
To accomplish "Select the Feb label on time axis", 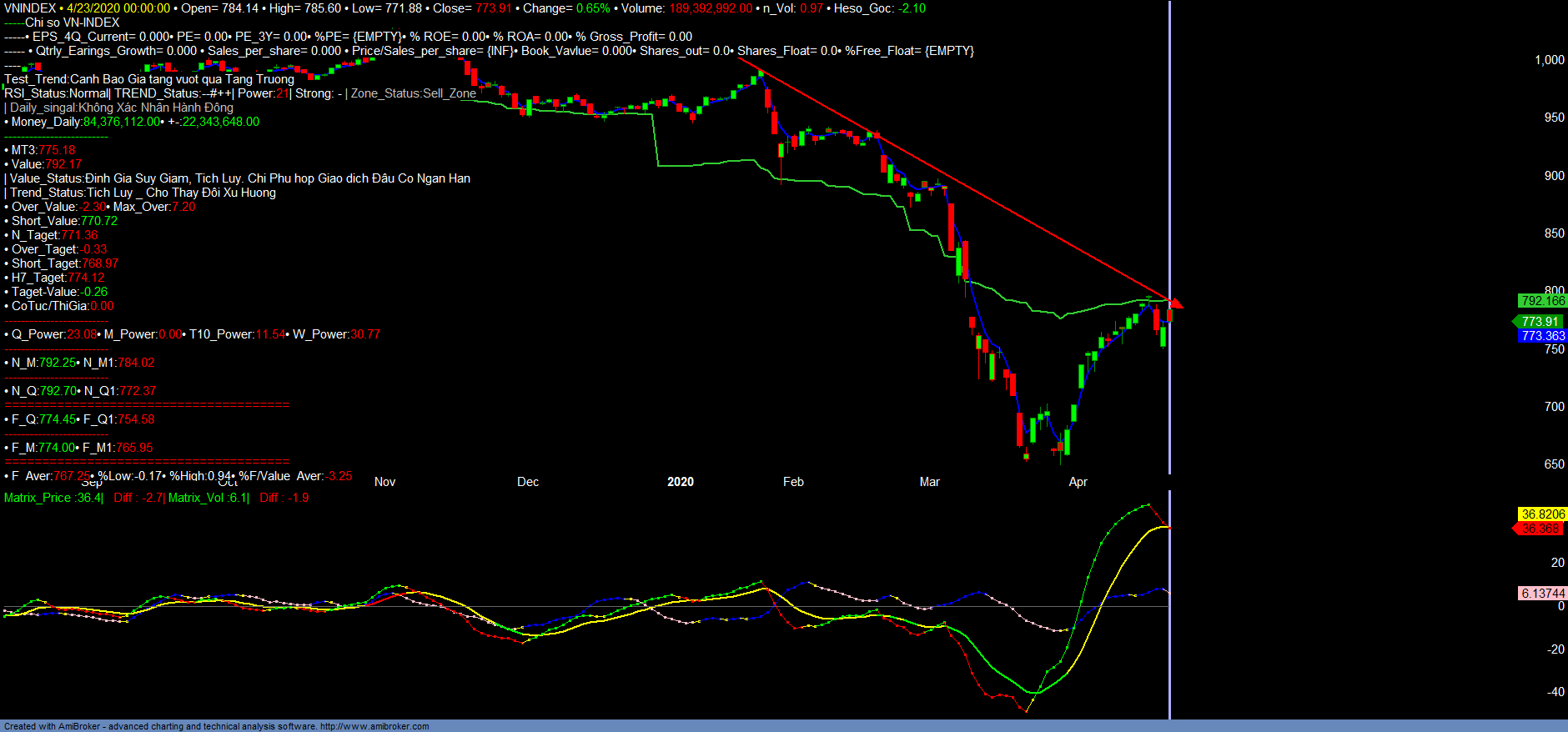I will (793, 482).
